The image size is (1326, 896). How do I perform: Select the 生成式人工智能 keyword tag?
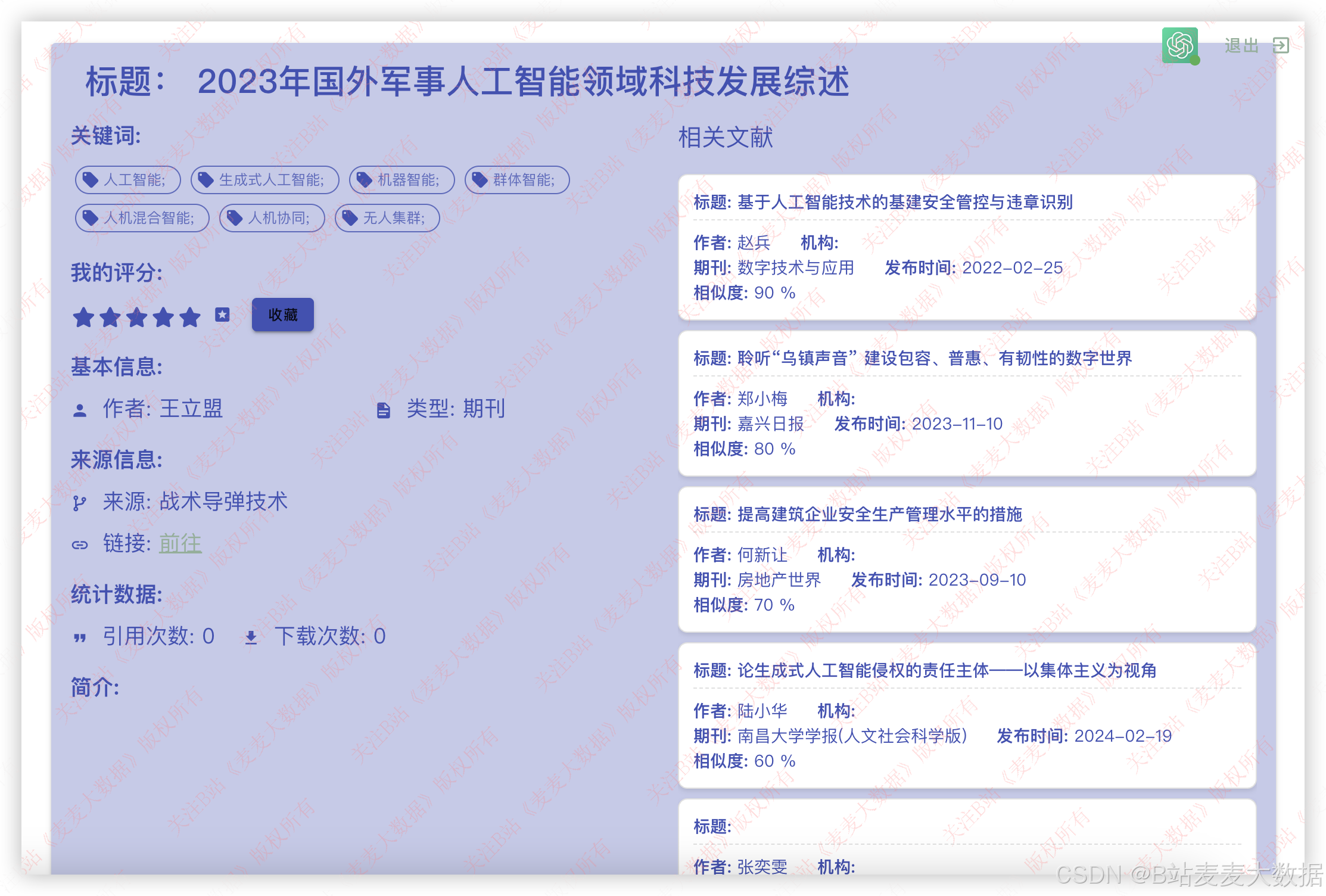tap(265, 180)
